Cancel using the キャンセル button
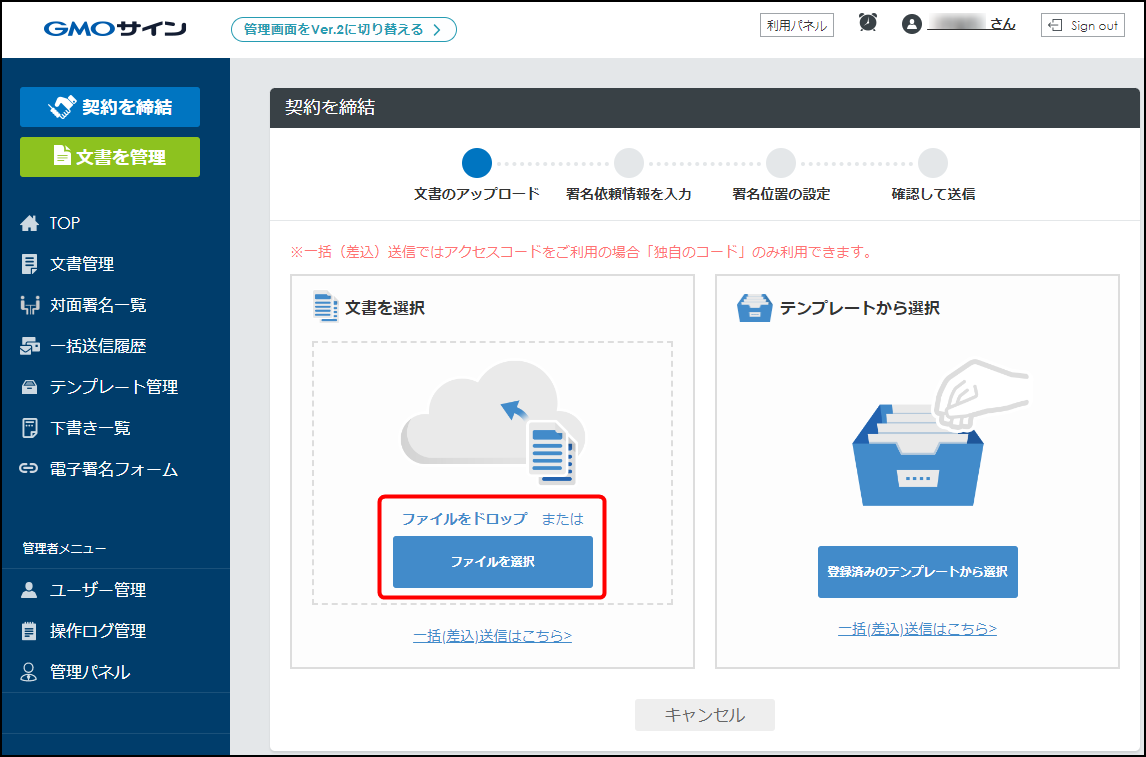 tap(704, 715)
